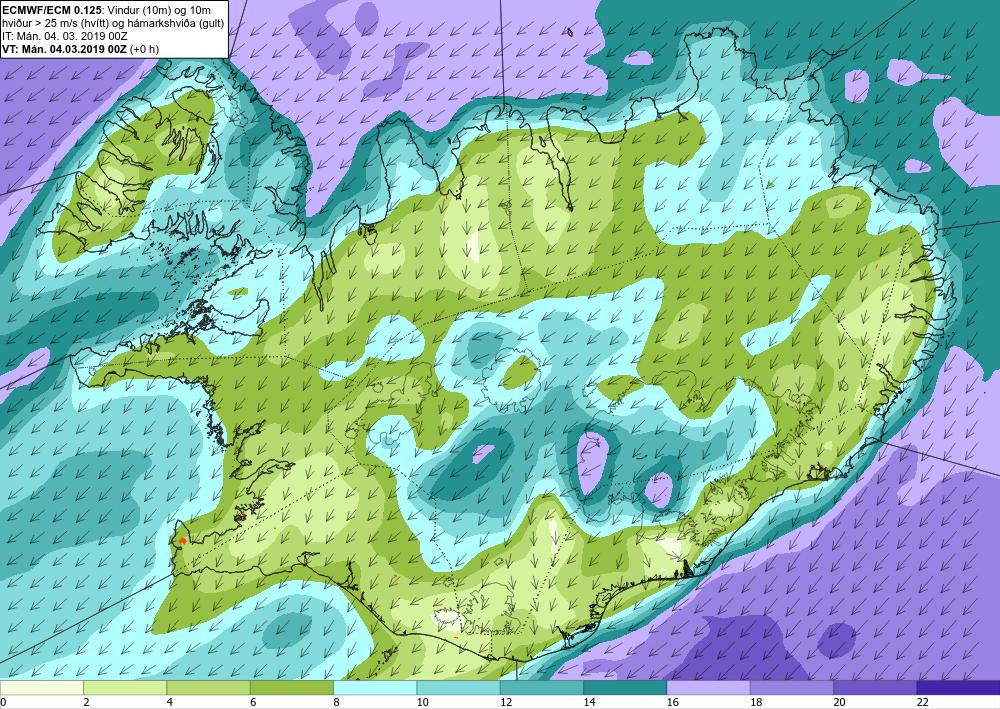Screen dimensions: 1000x709
Task: Click the darkest purple legend swatch above 22
Action: [x=958, y=687]
